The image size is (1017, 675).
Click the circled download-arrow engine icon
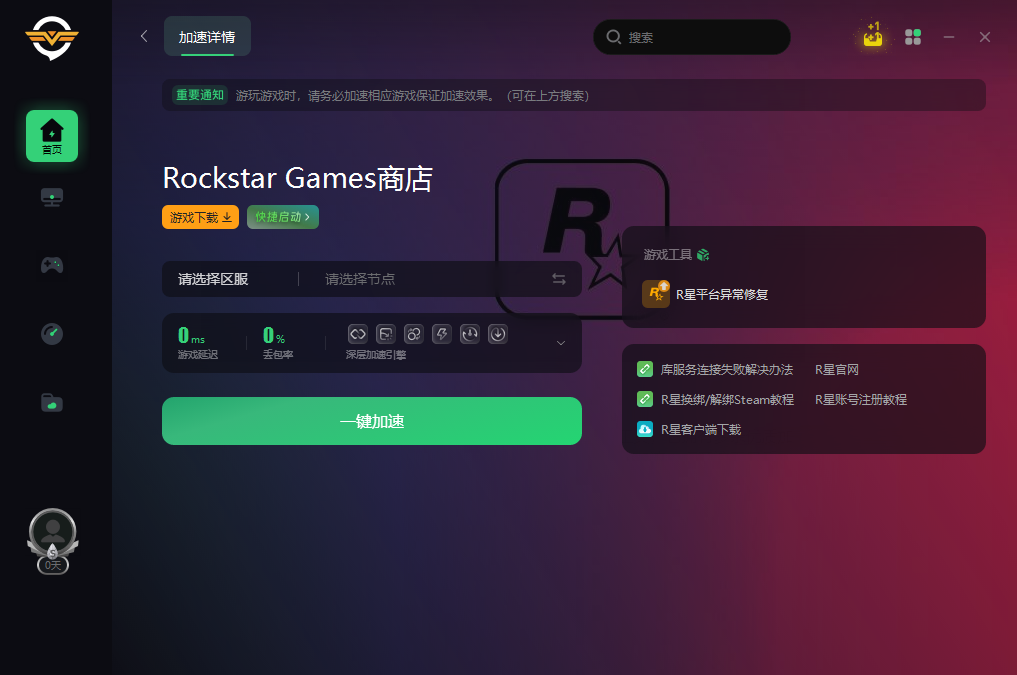[497, 334]
